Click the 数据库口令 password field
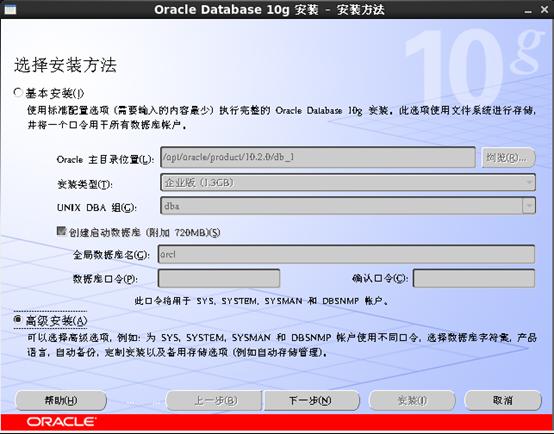This screenshot has height=434, width=554. point(219,278)
